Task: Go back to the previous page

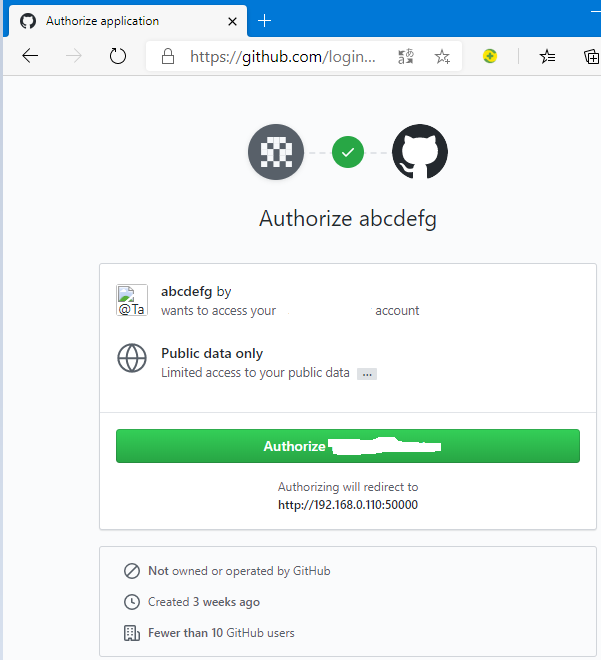Action: (30, 56)
